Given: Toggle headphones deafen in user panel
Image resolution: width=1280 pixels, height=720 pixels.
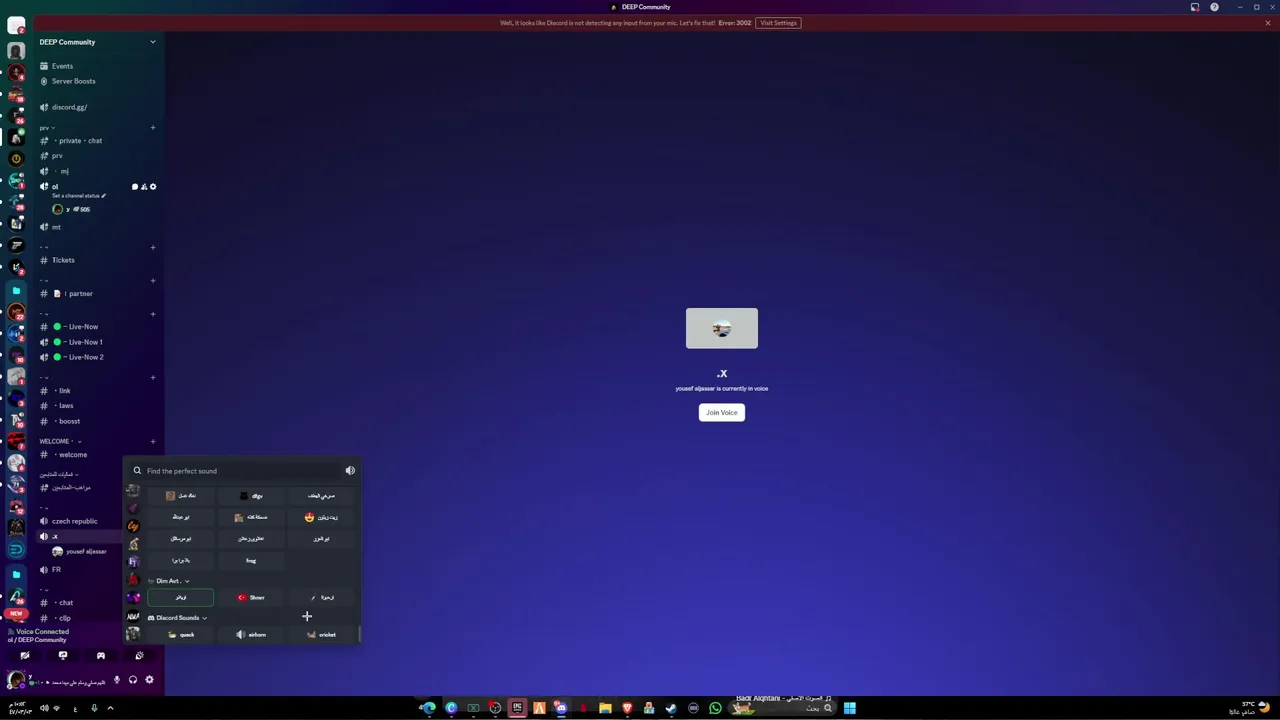Looking at the screenshot, I should click(x=133, y=680).
